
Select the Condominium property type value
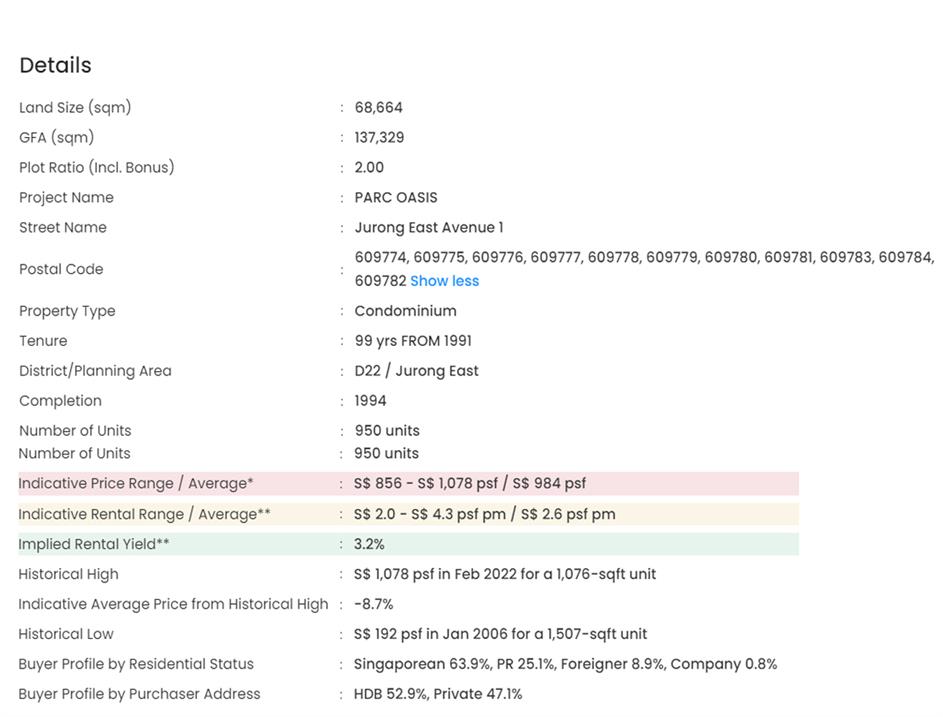[x=405, y=311]
